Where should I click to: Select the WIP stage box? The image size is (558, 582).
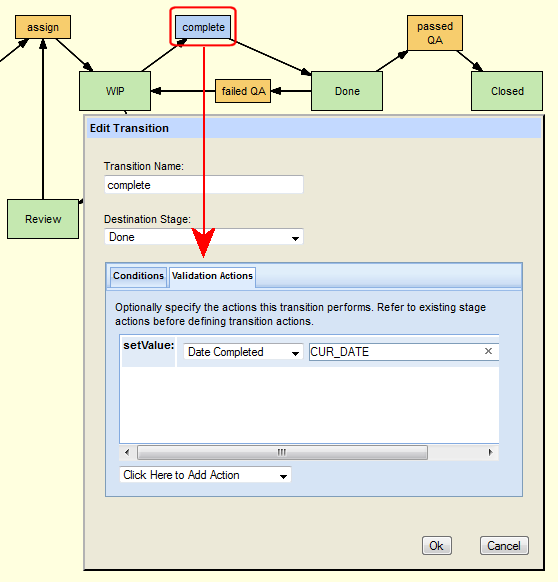(x=115, y=91)
